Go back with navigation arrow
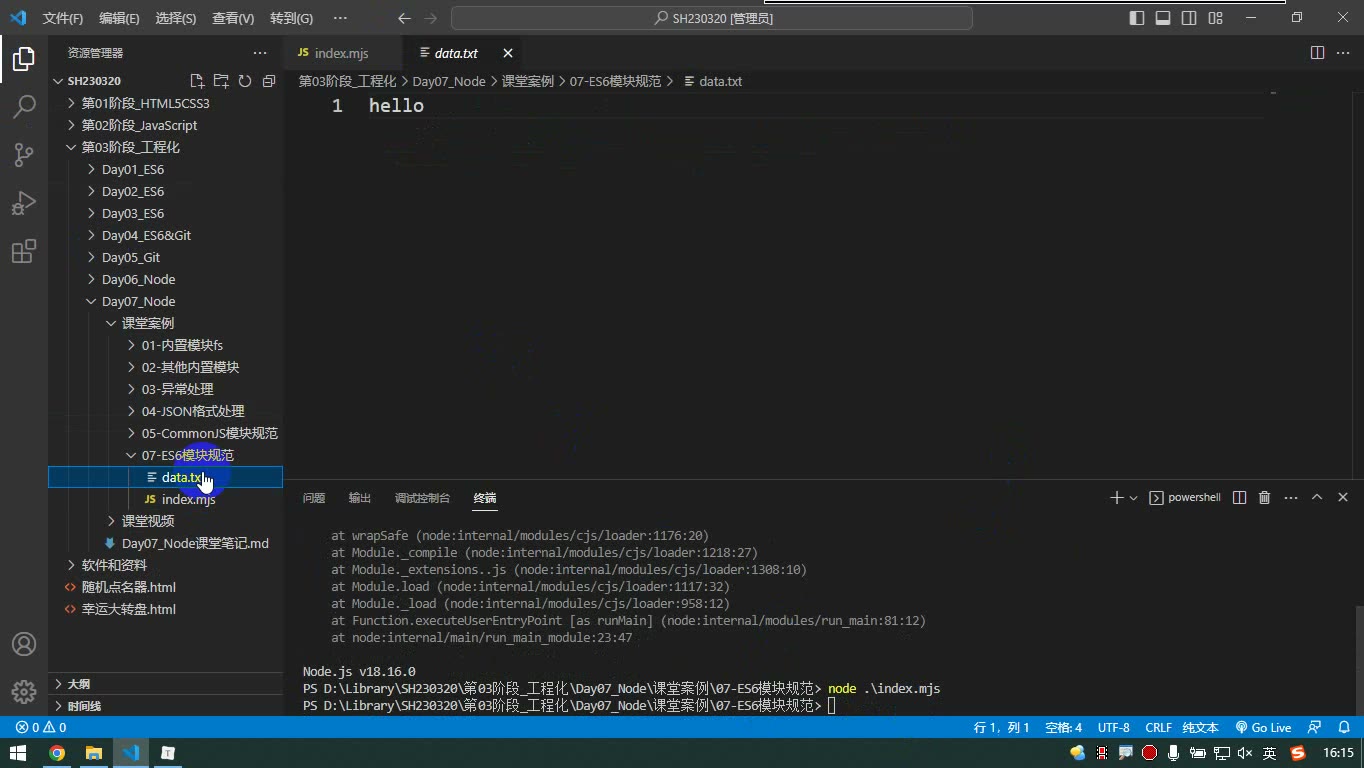Image resolution: width=1364 pixels, height=768 pixels. pyautogui.click(x=404, y=18)
